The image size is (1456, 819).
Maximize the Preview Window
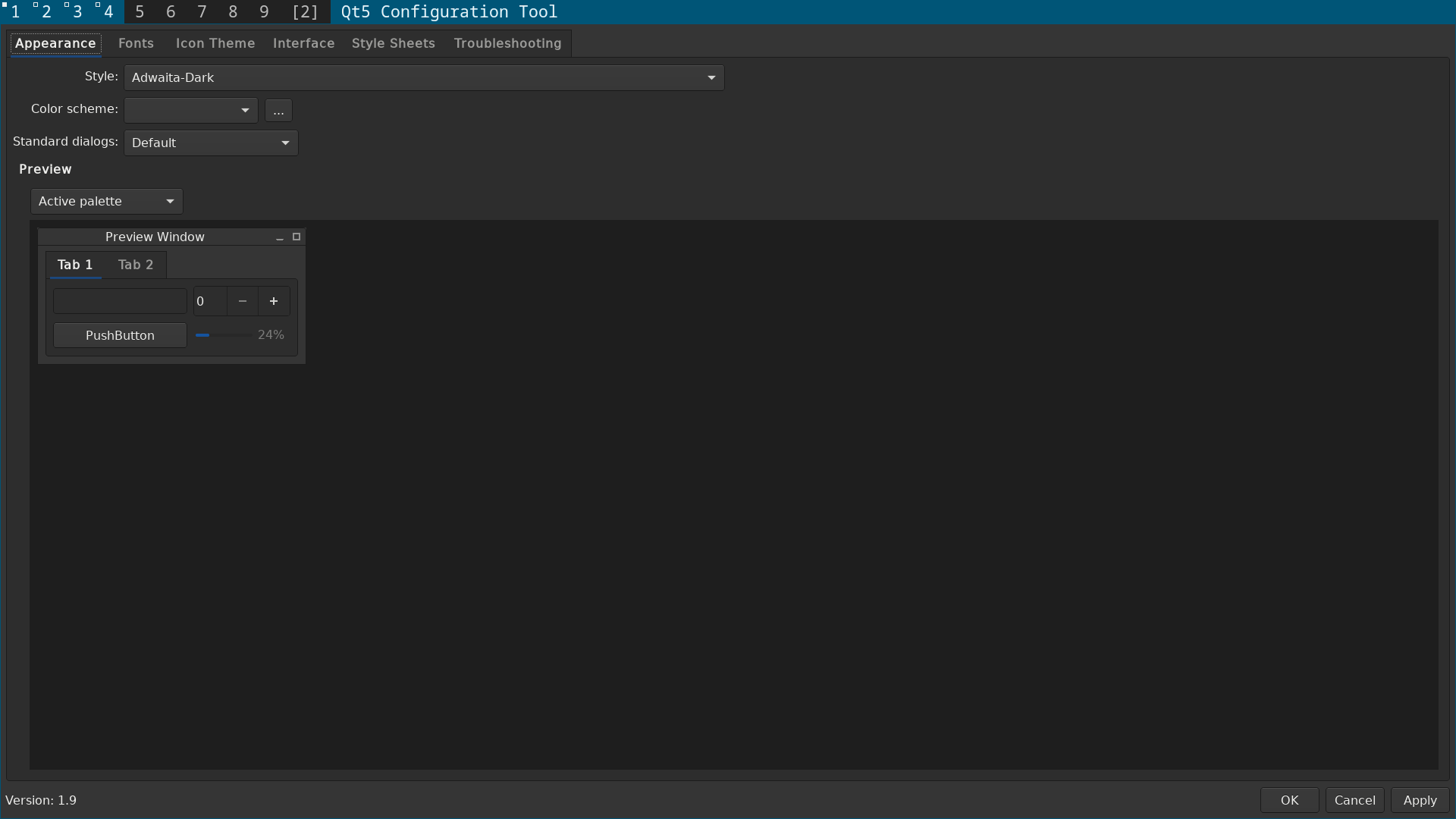297,237
